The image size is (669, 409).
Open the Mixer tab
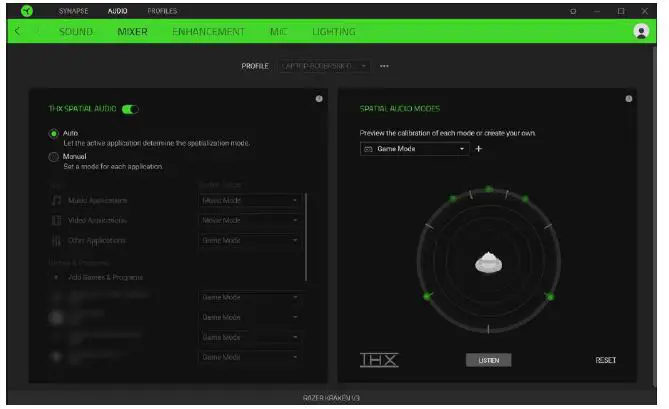pyautogui.click(x=132, y=32)
